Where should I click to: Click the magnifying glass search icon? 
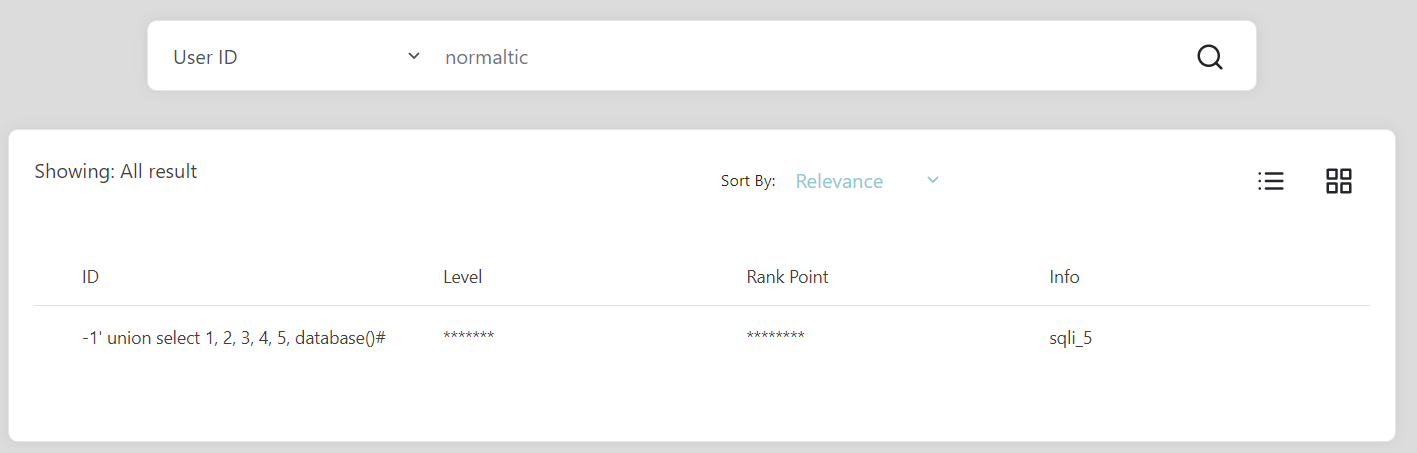[1210, 57]
